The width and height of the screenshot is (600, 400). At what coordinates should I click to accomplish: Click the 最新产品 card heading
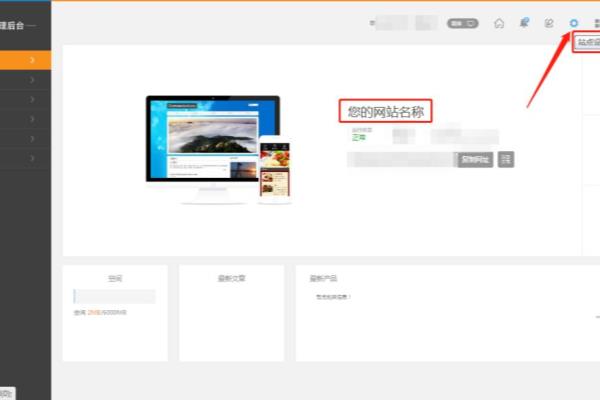[x=323, y=278]
